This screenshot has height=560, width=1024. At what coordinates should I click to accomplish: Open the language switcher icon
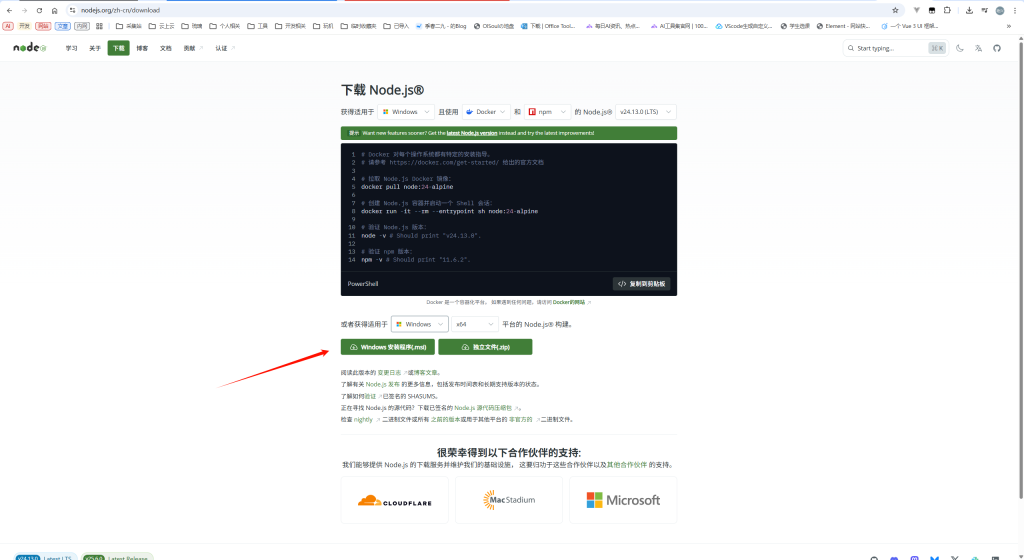coord(978,48)
